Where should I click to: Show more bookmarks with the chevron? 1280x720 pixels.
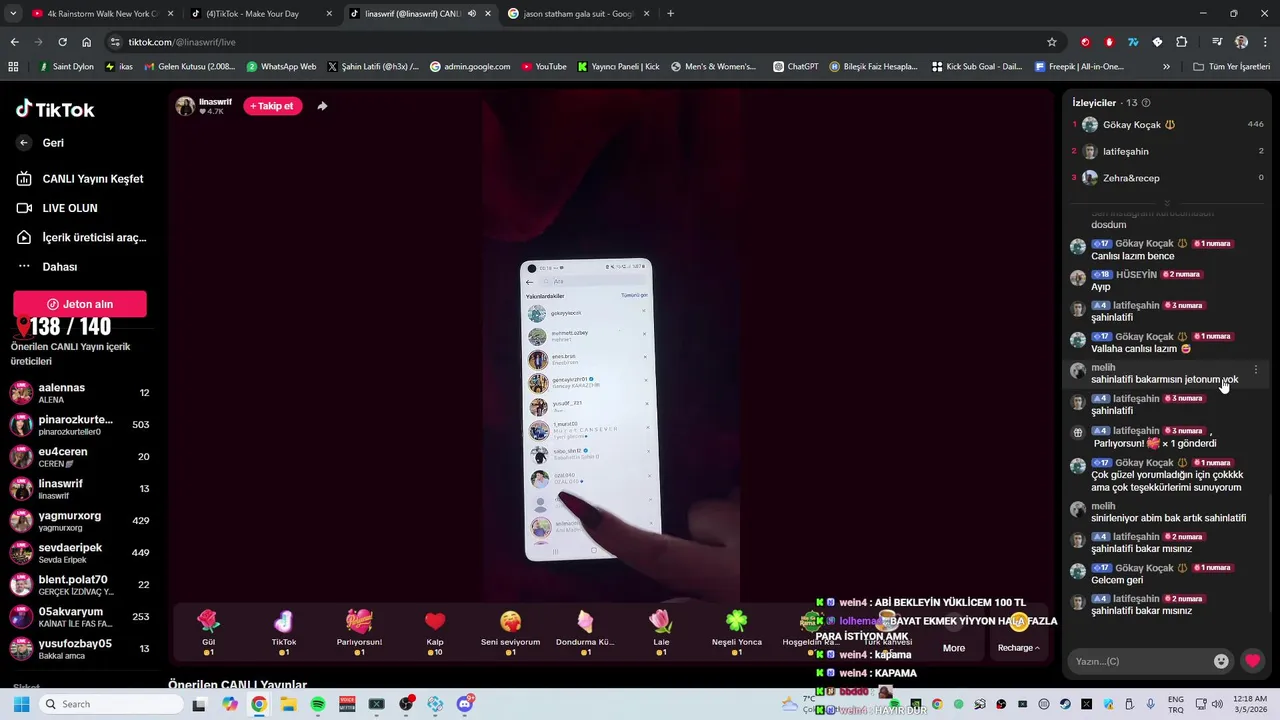(1166, 67)
